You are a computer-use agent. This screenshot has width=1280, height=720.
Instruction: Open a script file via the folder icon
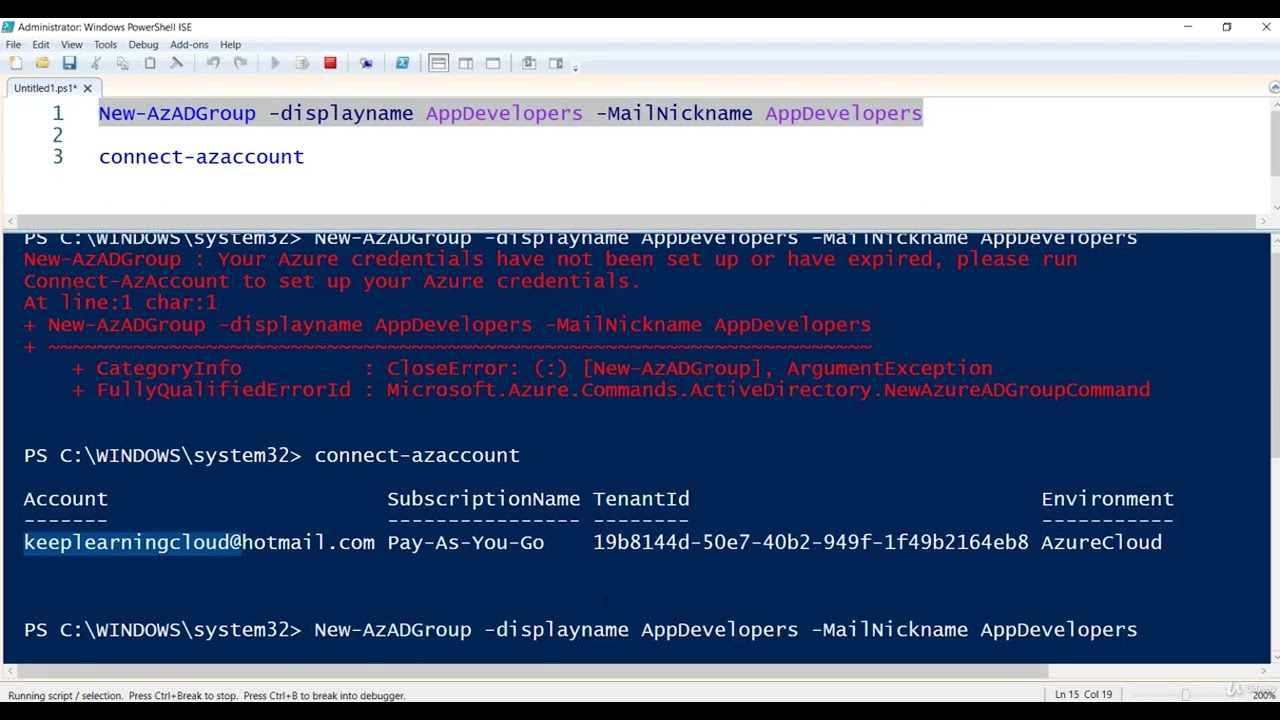pos(42,63)
